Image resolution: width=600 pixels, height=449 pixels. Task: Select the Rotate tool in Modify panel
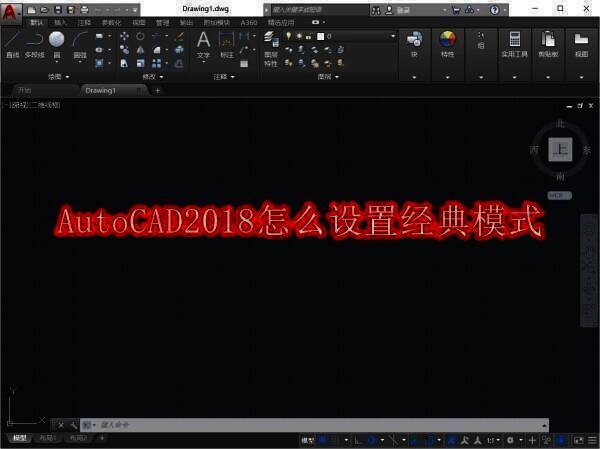click(140, 36)
